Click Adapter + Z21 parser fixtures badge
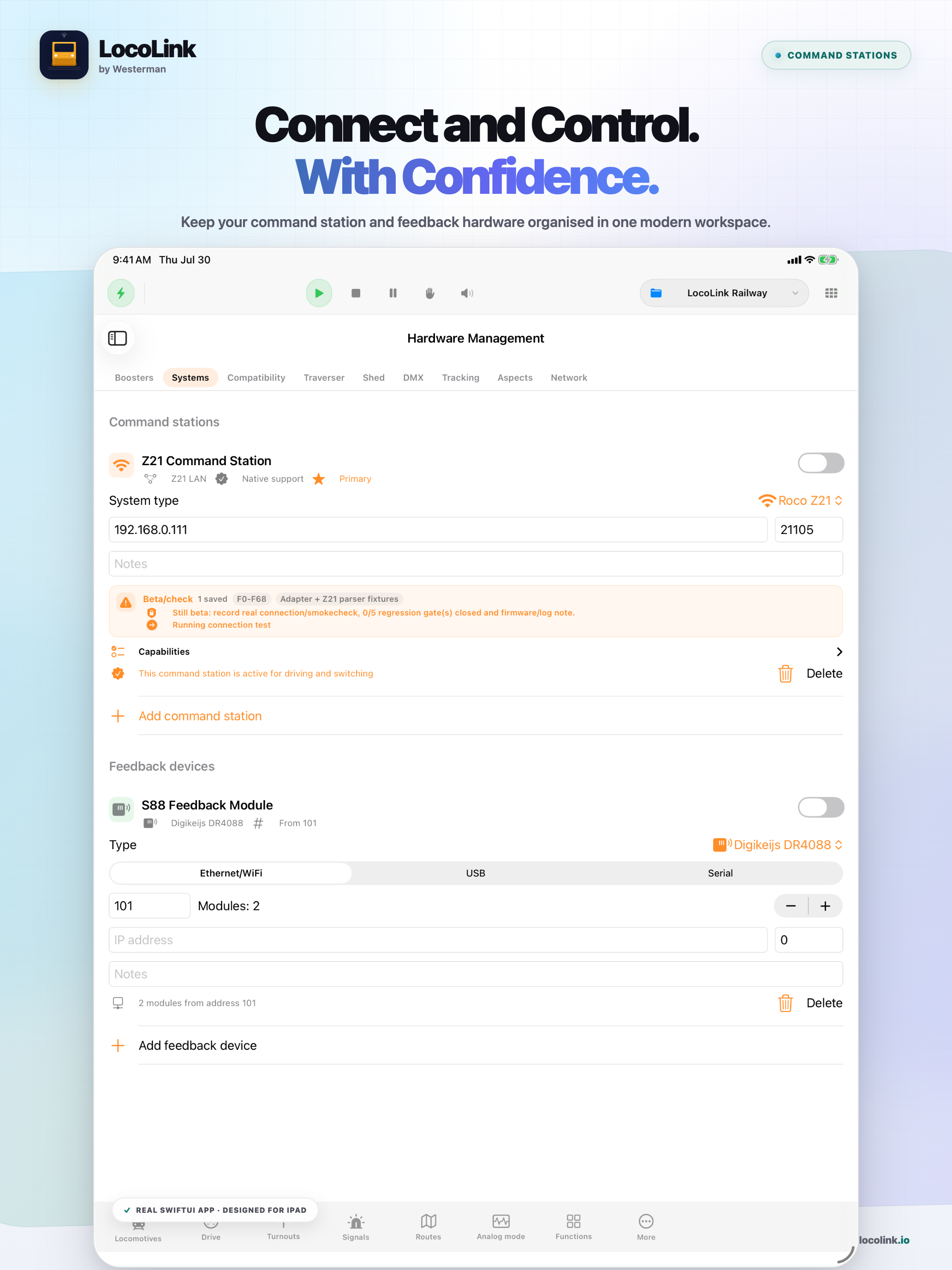Screen dimensions: 952x1270 tap(339, 599)
